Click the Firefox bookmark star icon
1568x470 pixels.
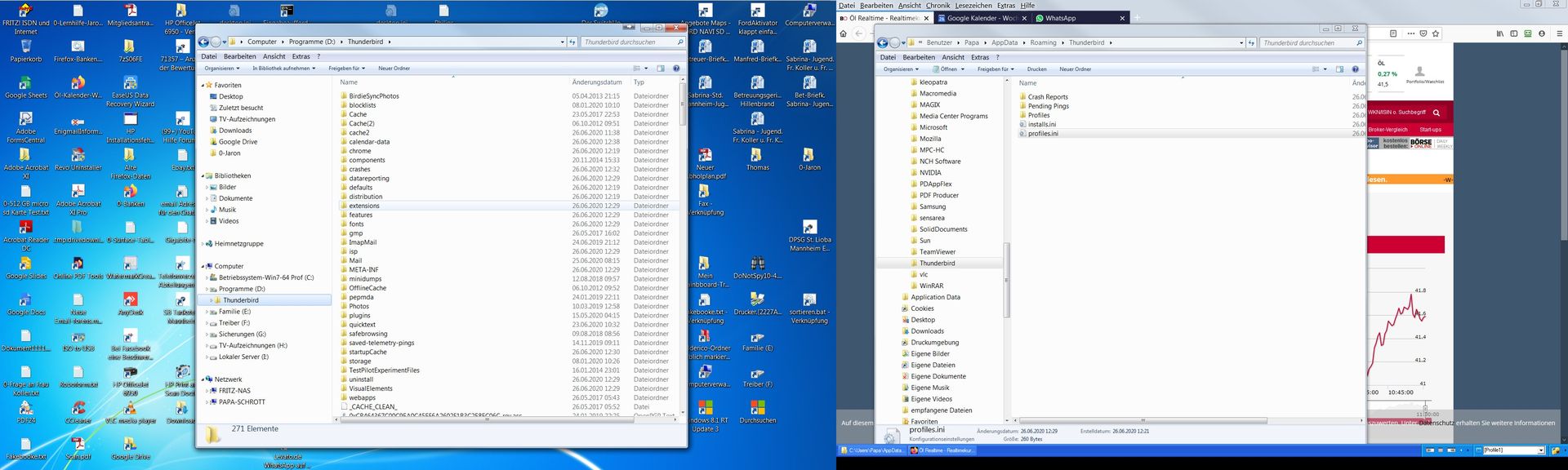(1436, 33)
